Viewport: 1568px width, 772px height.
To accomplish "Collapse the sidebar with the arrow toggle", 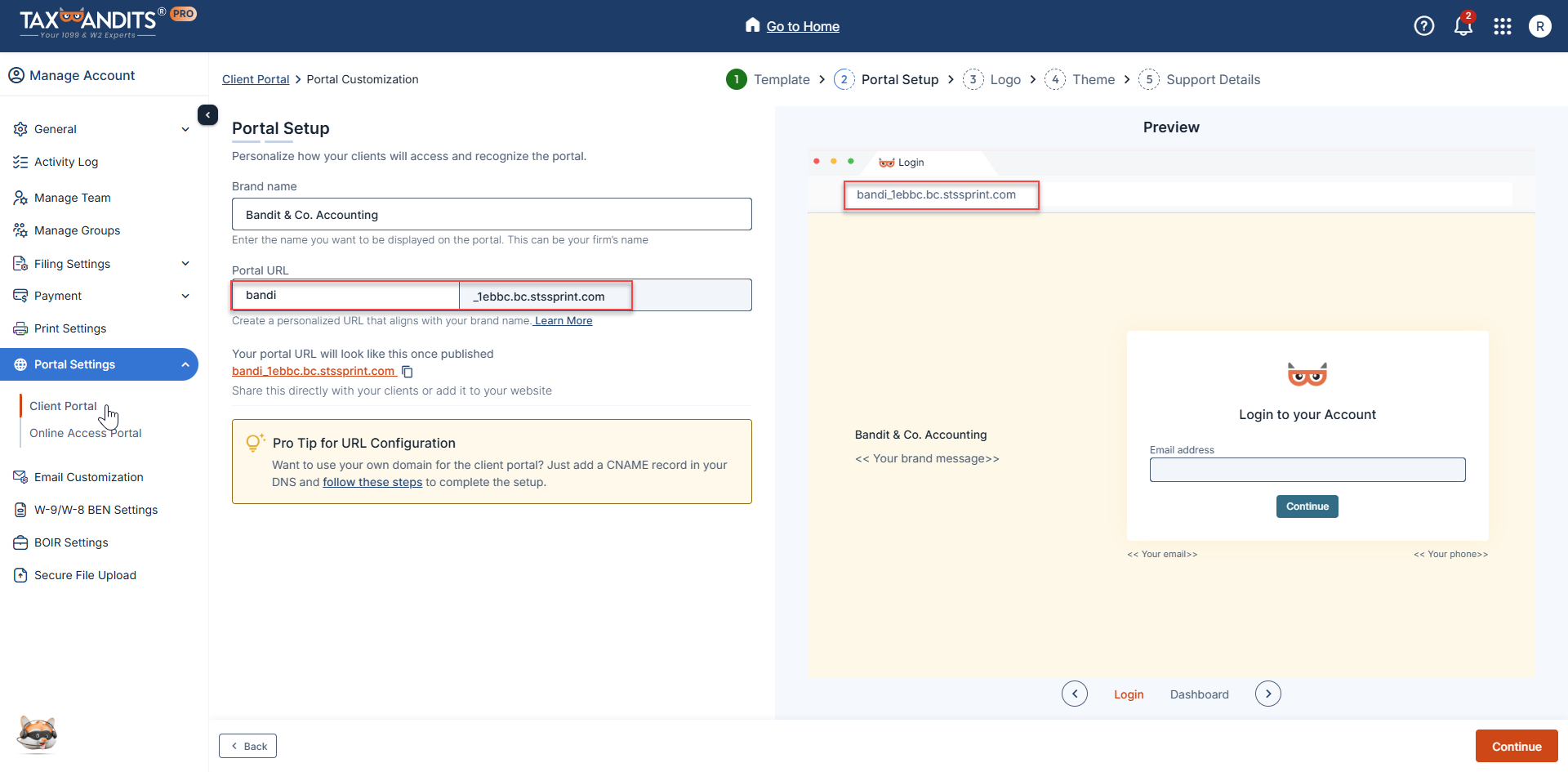I will pos(207,115).
